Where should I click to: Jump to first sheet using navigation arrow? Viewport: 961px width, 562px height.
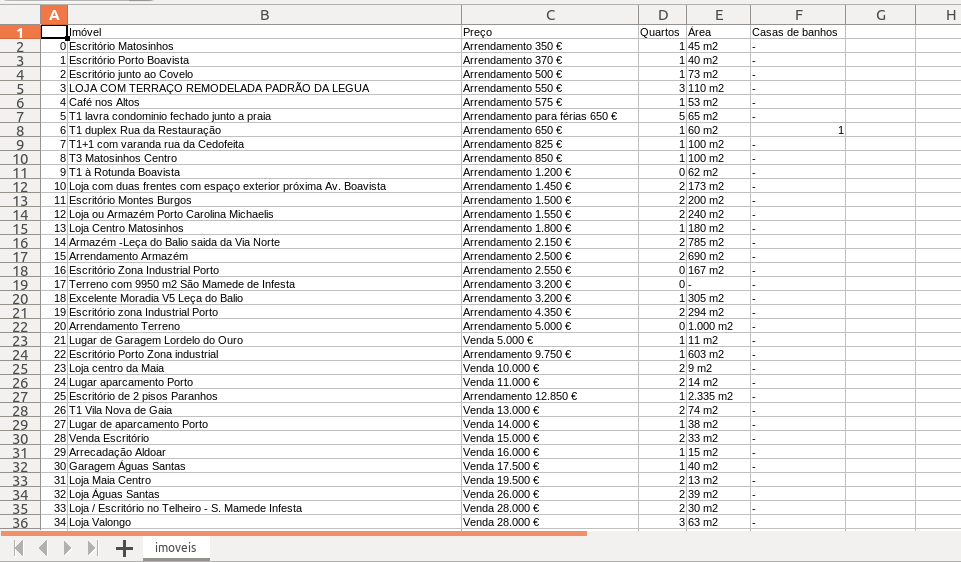pos(18,548)
